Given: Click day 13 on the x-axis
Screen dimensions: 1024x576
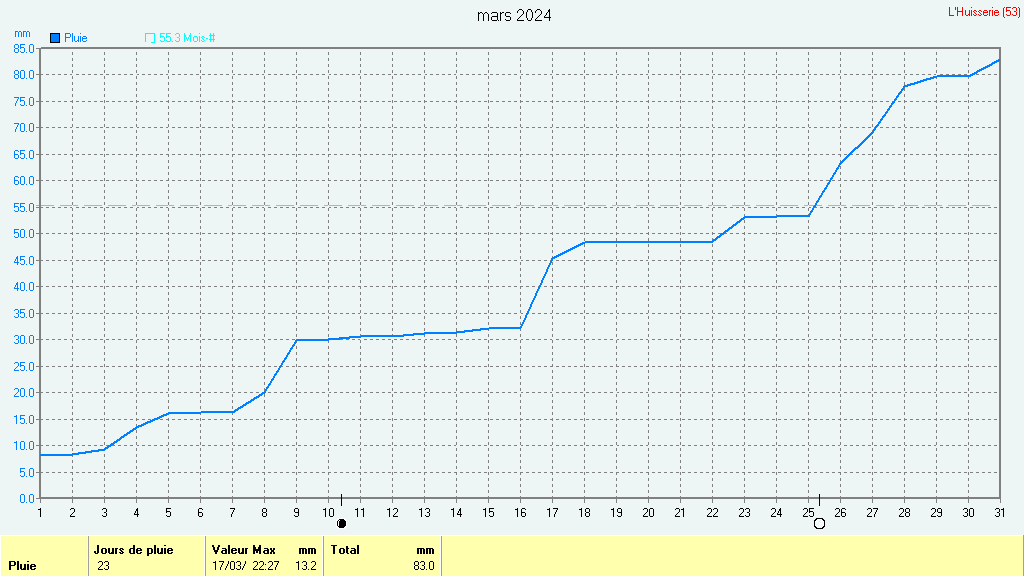Looking at the screenshot, I should 424,513.
